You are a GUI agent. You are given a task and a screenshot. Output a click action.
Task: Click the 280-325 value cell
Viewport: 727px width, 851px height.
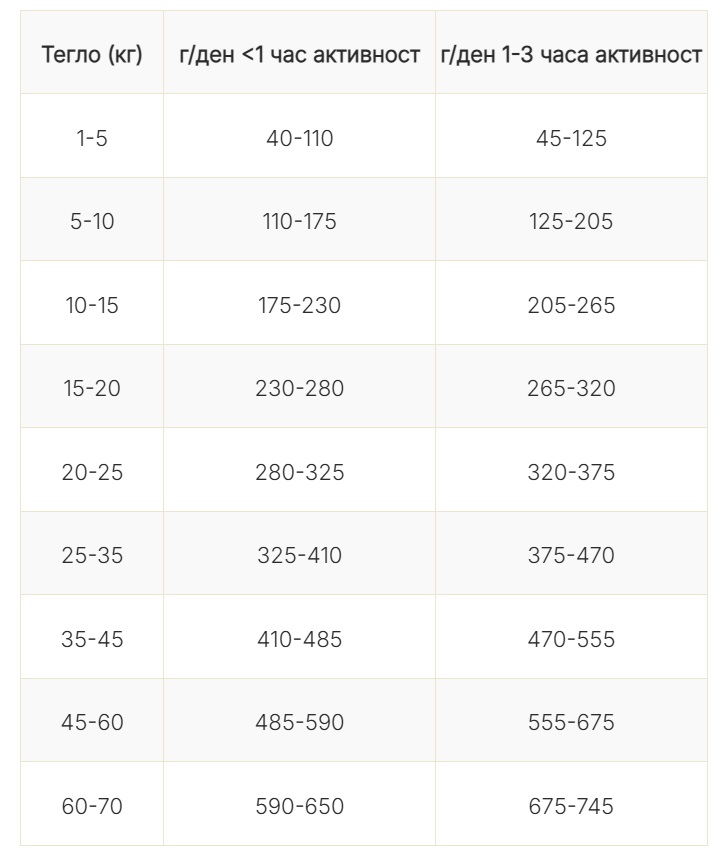[x=299, y=472]
